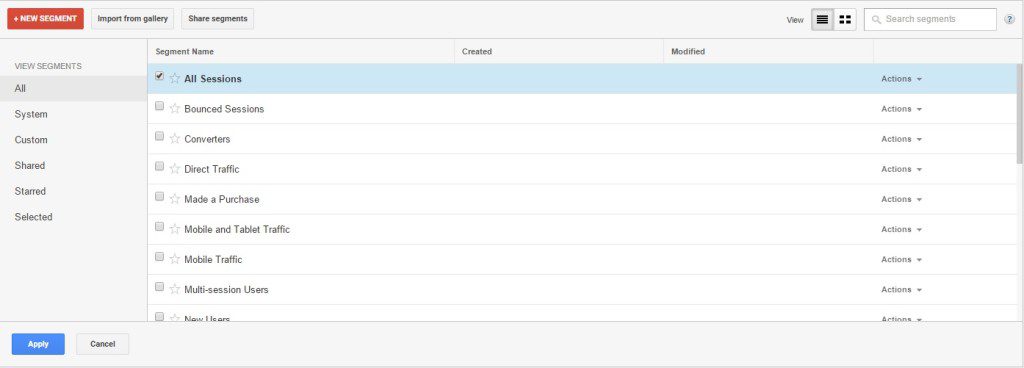
Task: Open Actions dropdown for All Sessions
Action: pos(901,78)
